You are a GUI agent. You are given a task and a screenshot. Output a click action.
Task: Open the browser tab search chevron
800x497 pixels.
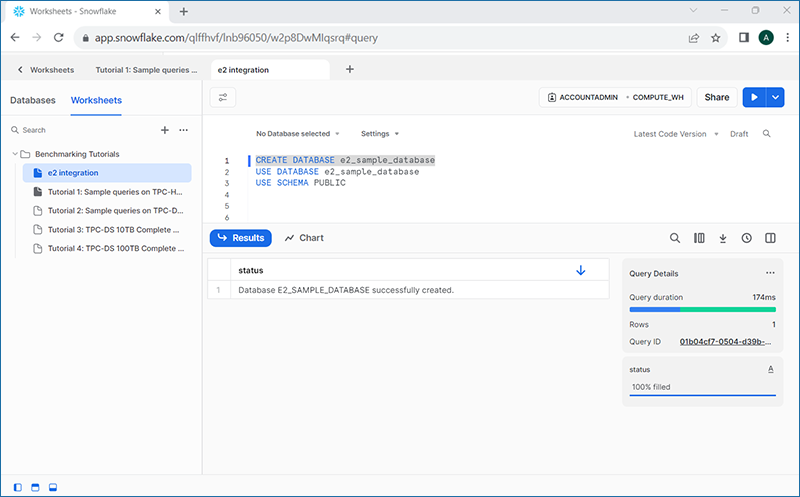tap(693, 10)
